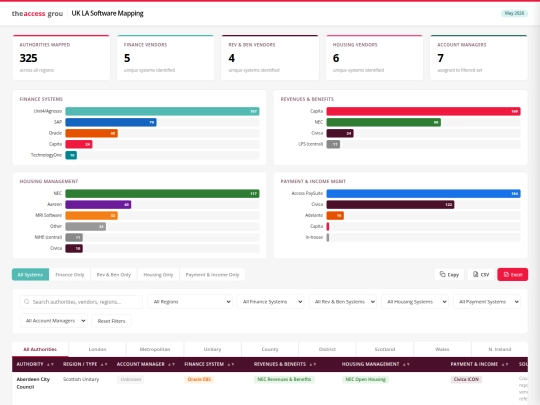540x405 pixels.
Task: Switch to Finance Only view
Action: (70, 274)
